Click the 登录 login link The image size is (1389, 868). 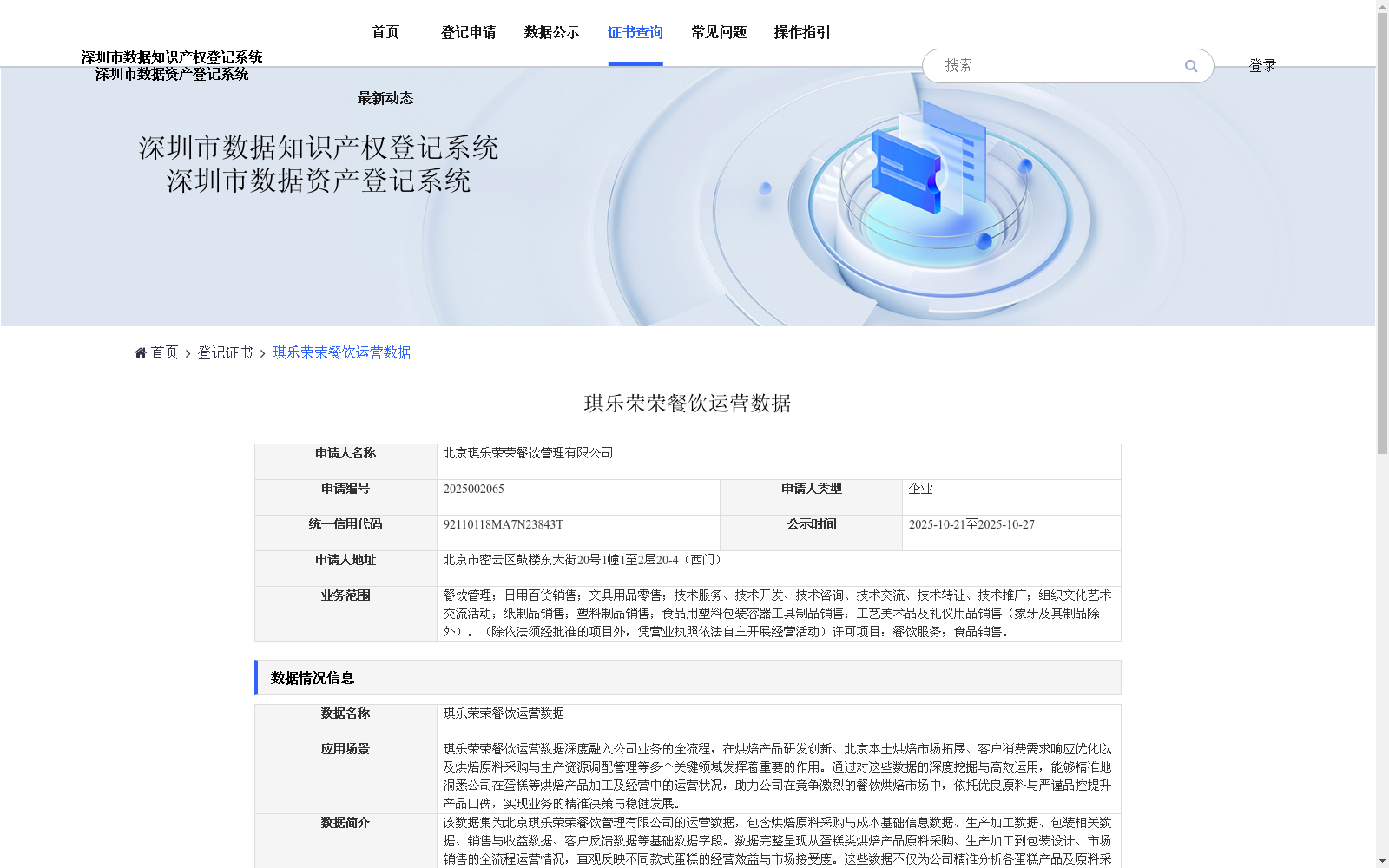[x=1262, y=65]
